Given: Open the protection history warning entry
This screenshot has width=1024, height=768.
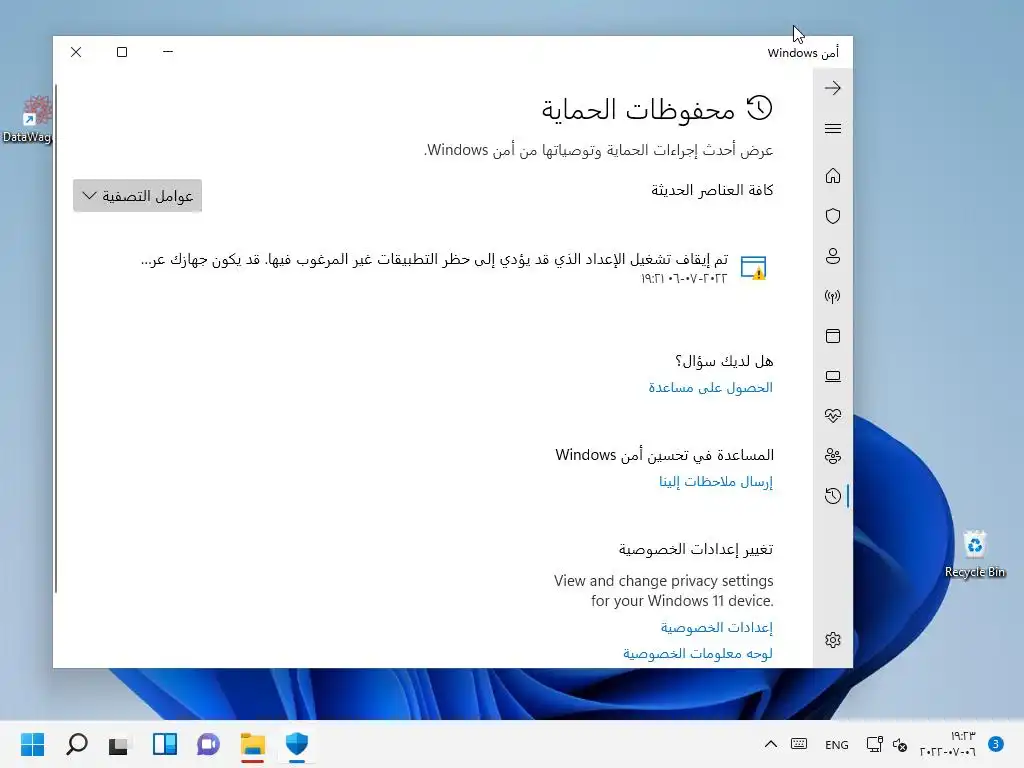Looking at the screenshot, I should click(x=434, y=268).
